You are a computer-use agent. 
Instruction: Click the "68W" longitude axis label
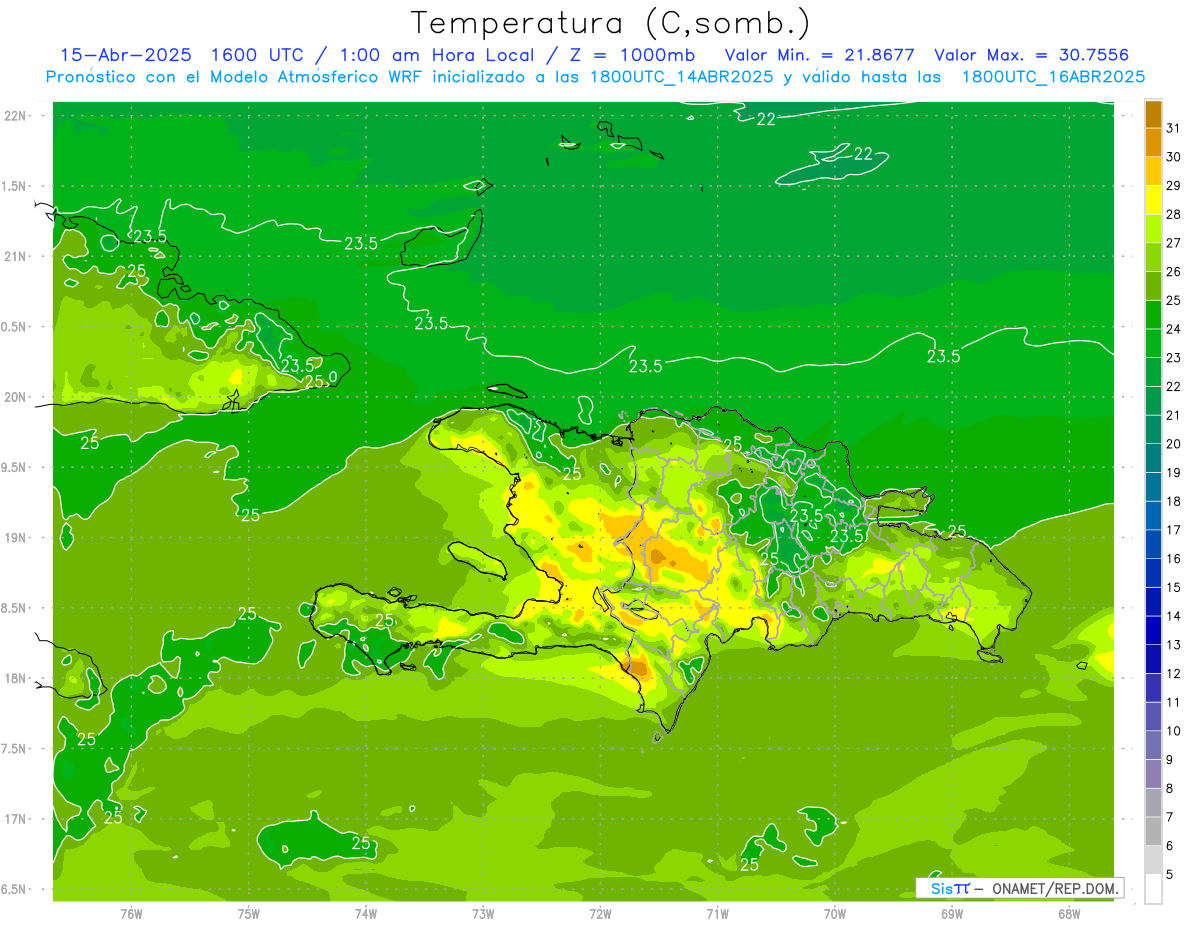tap(1069, 914)
